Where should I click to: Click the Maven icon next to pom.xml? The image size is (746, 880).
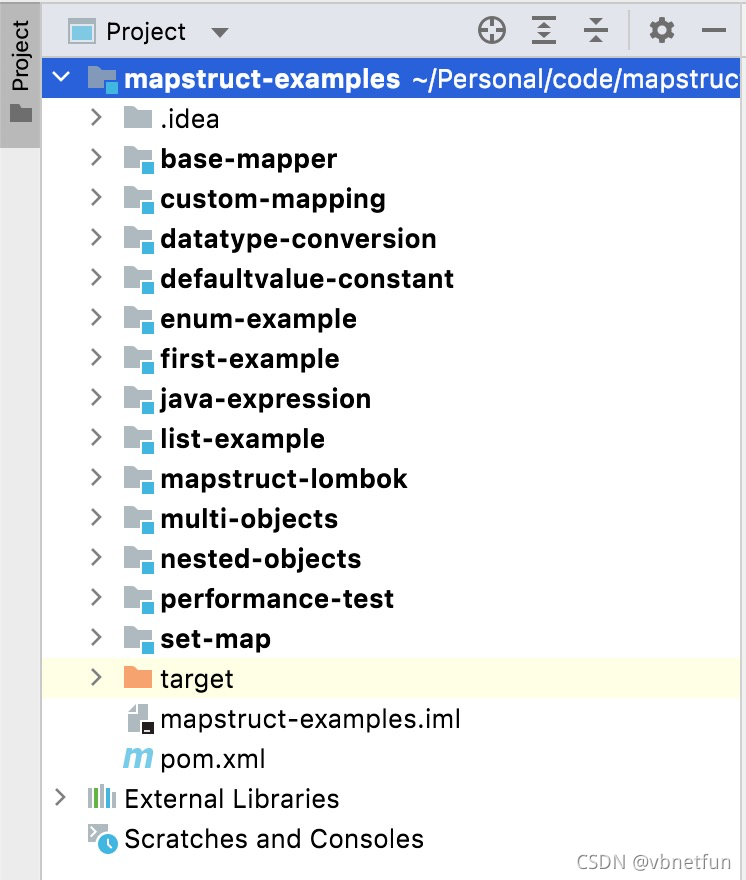138,759
